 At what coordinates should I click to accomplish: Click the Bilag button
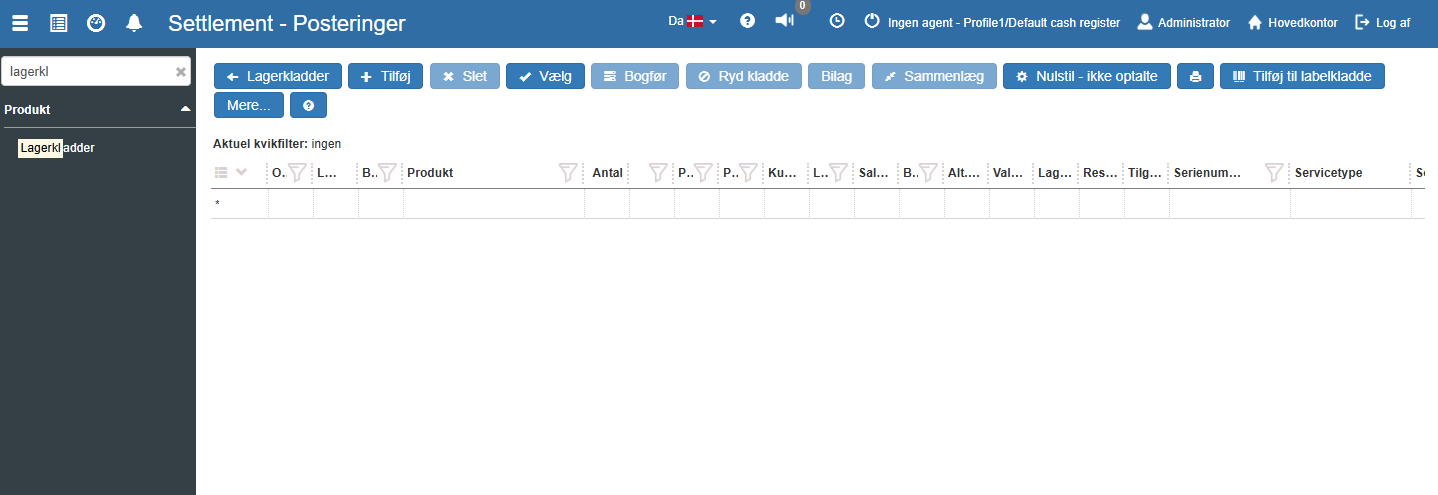pyautogui.click(x=837, y=76)
